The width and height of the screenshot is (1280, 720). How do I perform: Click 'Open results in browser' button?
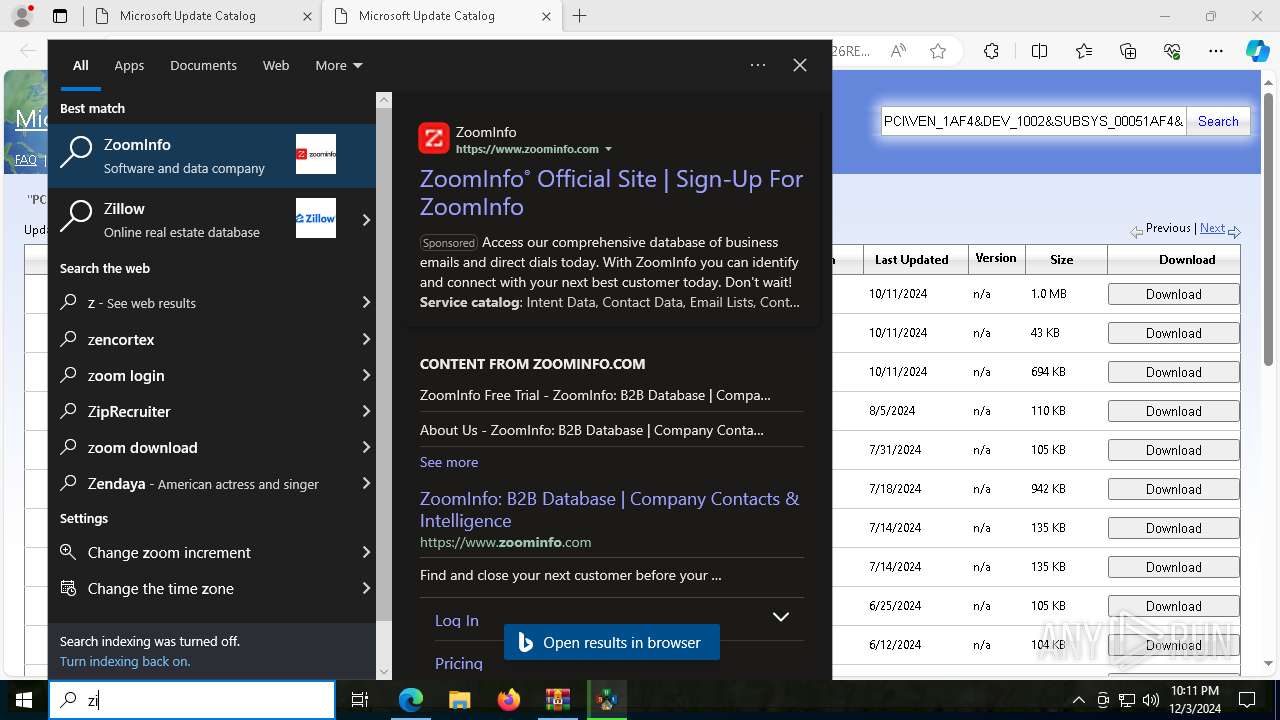[x=612, y=643]
